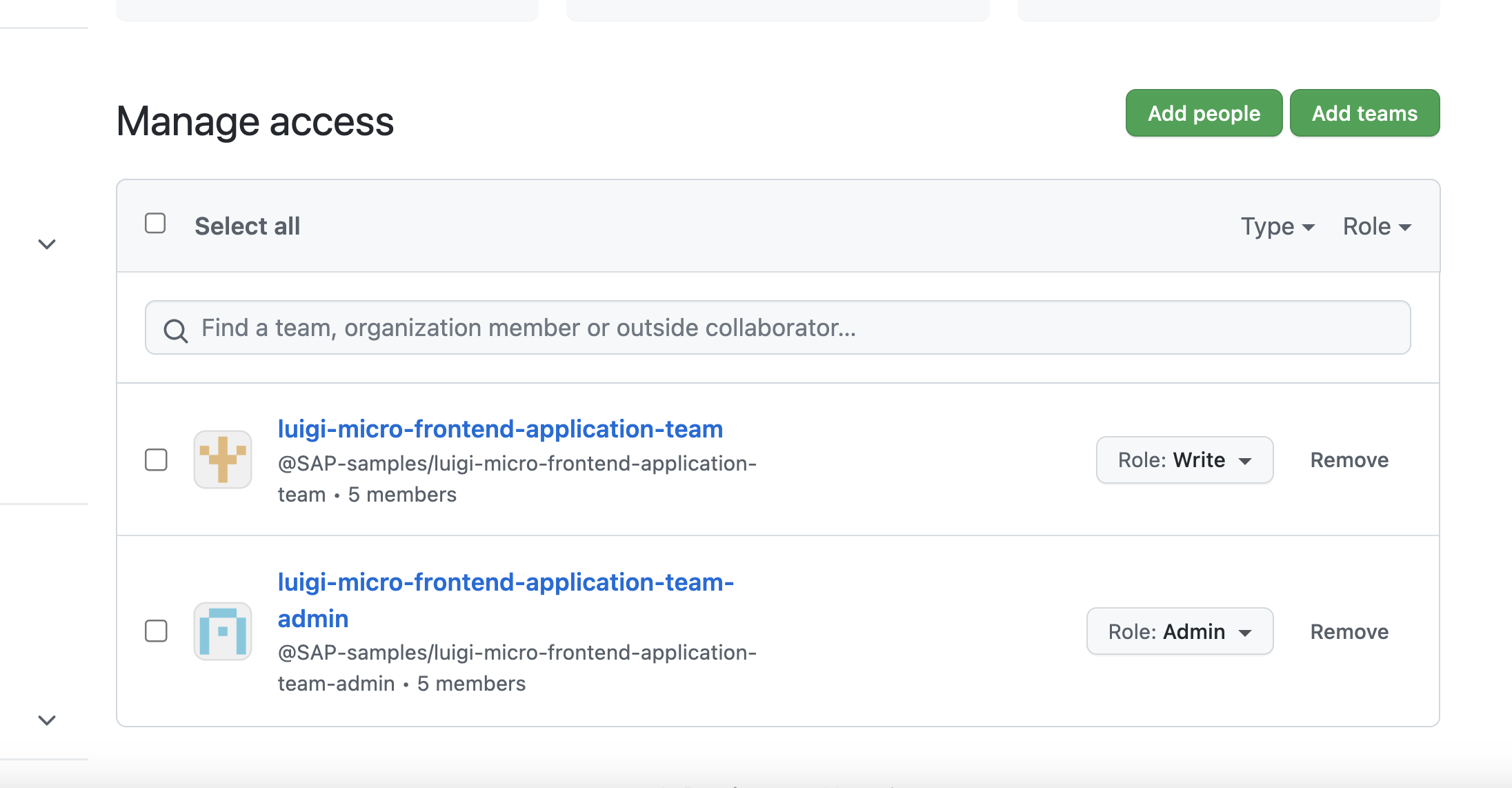
Task: Click the luigi-micro-frontend-application-team-admin avatar icon
Action: pos(222,631)
